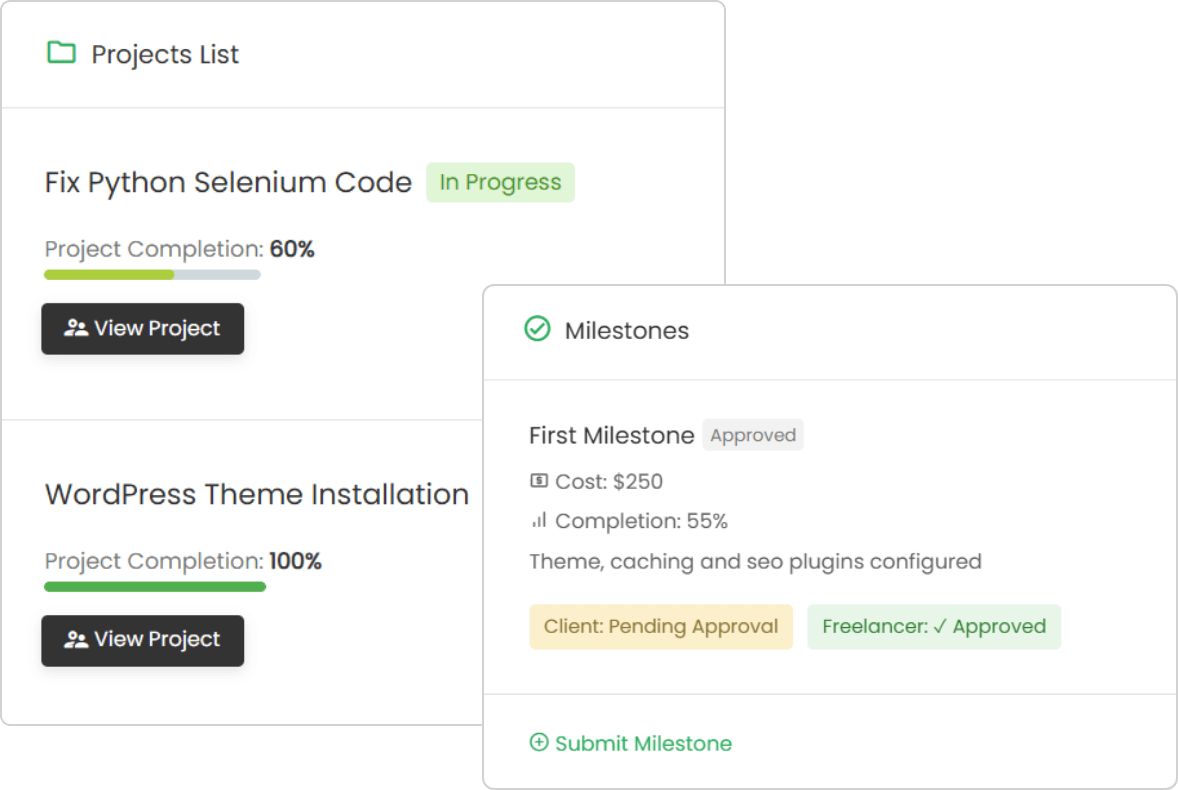The height and width of the screenshot is (790, 1178).
Task: Click the green checkmark circle Milestones icon
Action: tap(538, 329)
